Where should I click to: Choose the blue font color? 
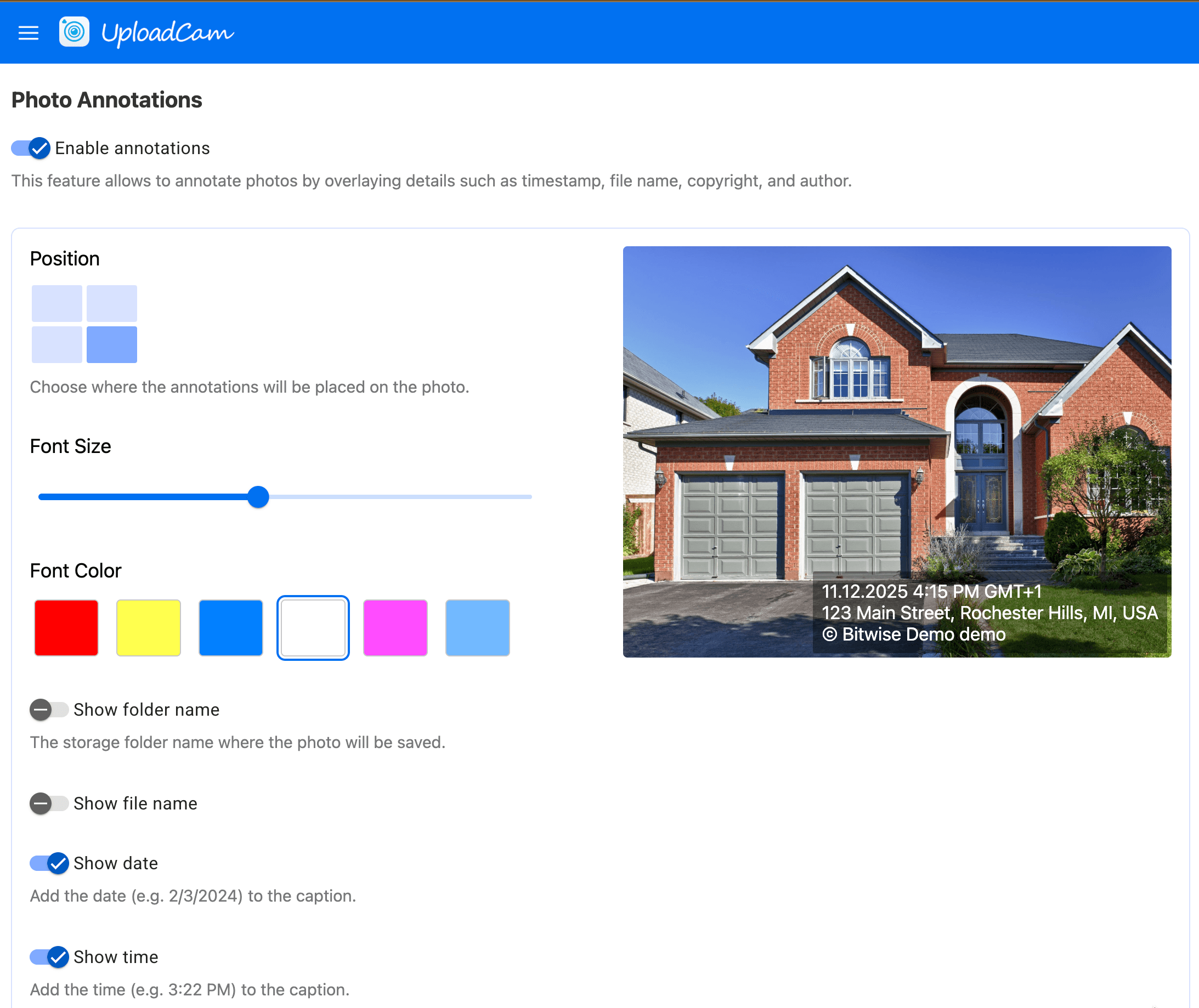pyautogui.click(x=231, y=627)
